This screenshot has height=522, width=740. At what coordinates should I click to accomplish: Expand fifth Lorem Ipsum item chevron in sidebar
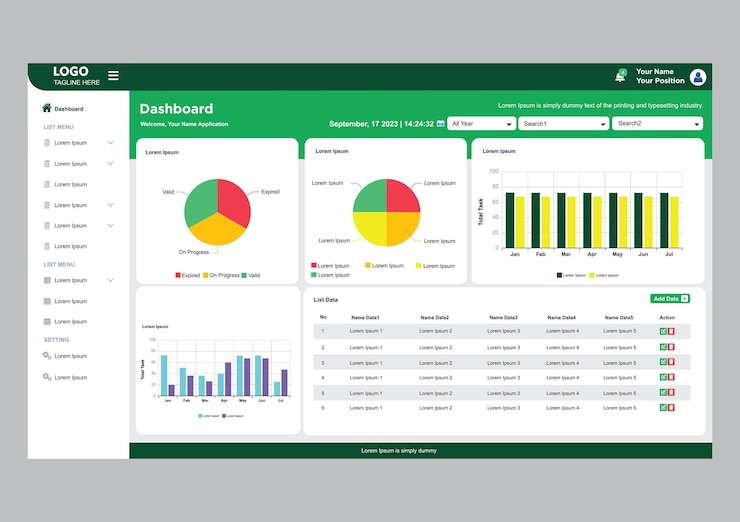click(110, 226)
